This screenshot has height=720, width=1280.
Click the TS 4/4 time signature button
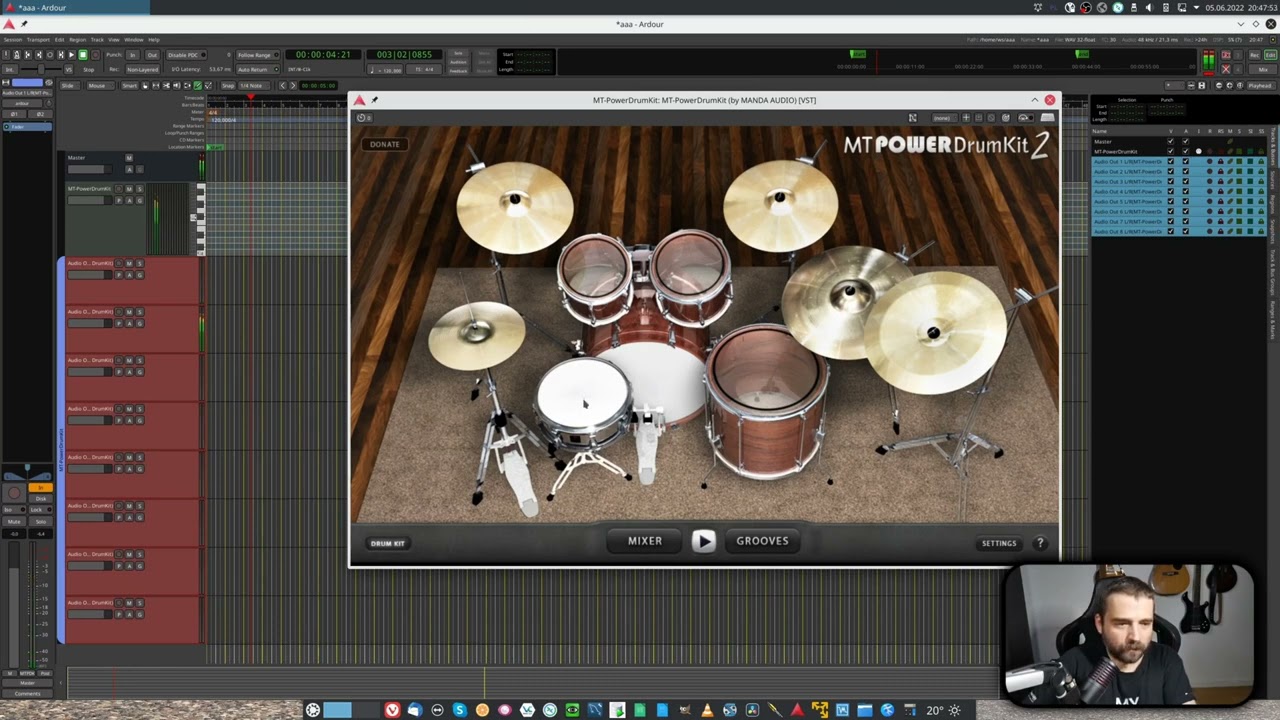[424, 69]
